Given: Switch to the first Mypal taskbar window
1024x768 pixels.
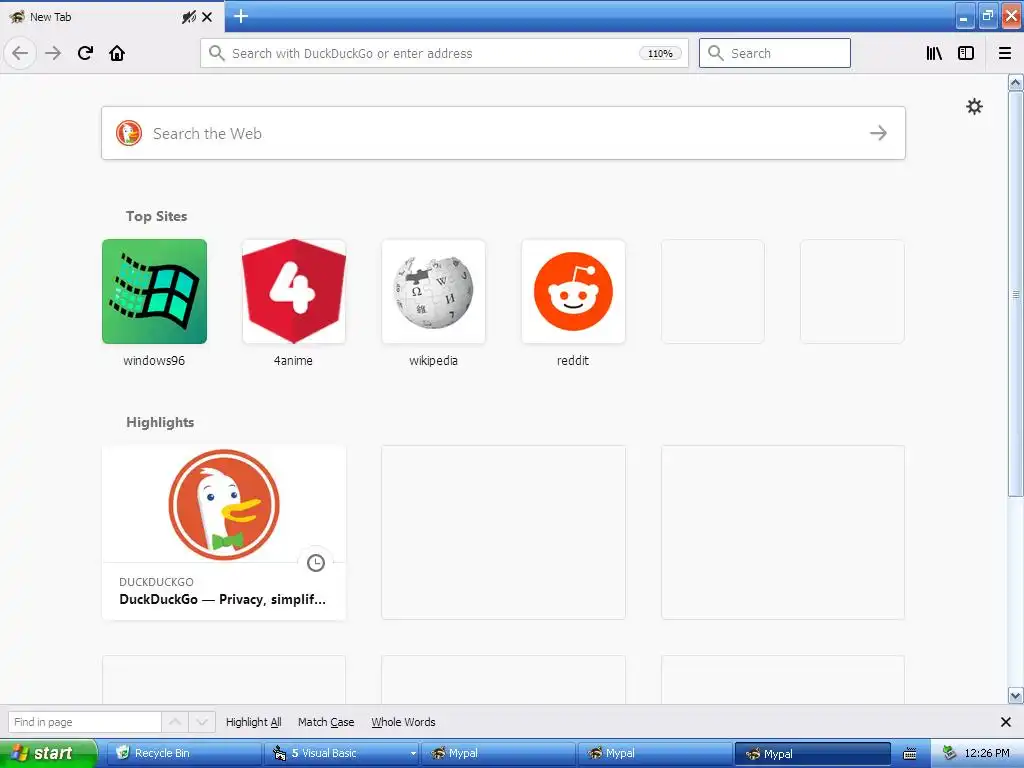Looking at the screenshot, I should pos(498,753).
